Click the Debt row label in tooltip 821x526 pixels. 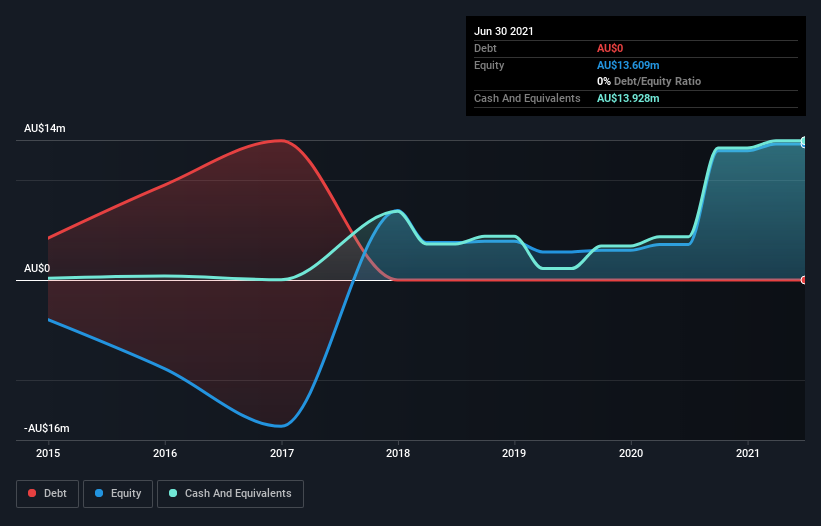485,48
